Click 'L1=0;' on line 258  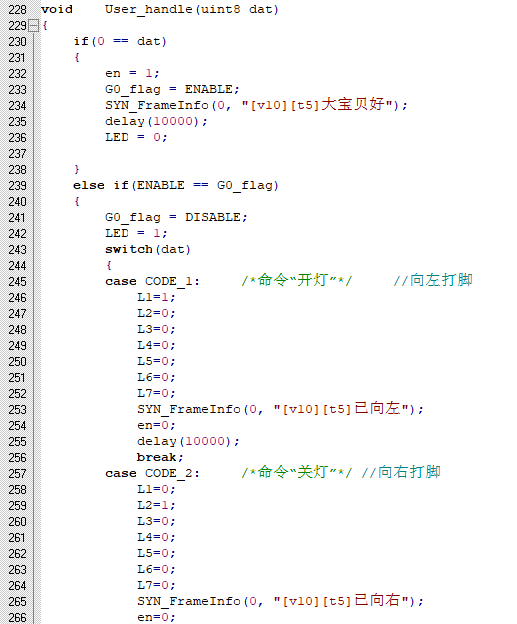[156, 489]
